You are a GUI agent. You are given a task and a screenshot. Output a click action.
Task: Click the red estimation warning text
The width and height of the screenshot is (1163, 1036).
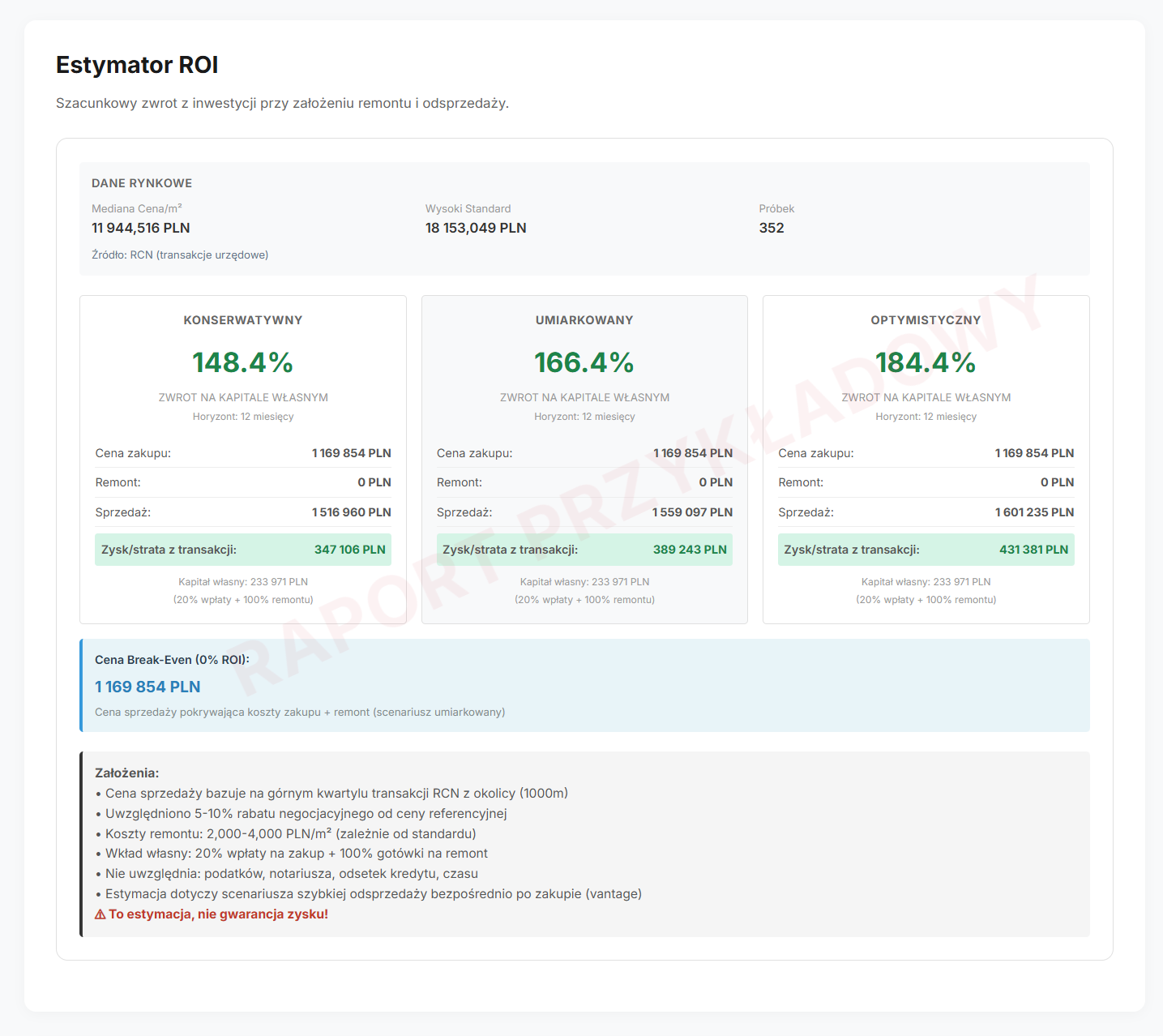coord(218,914)
